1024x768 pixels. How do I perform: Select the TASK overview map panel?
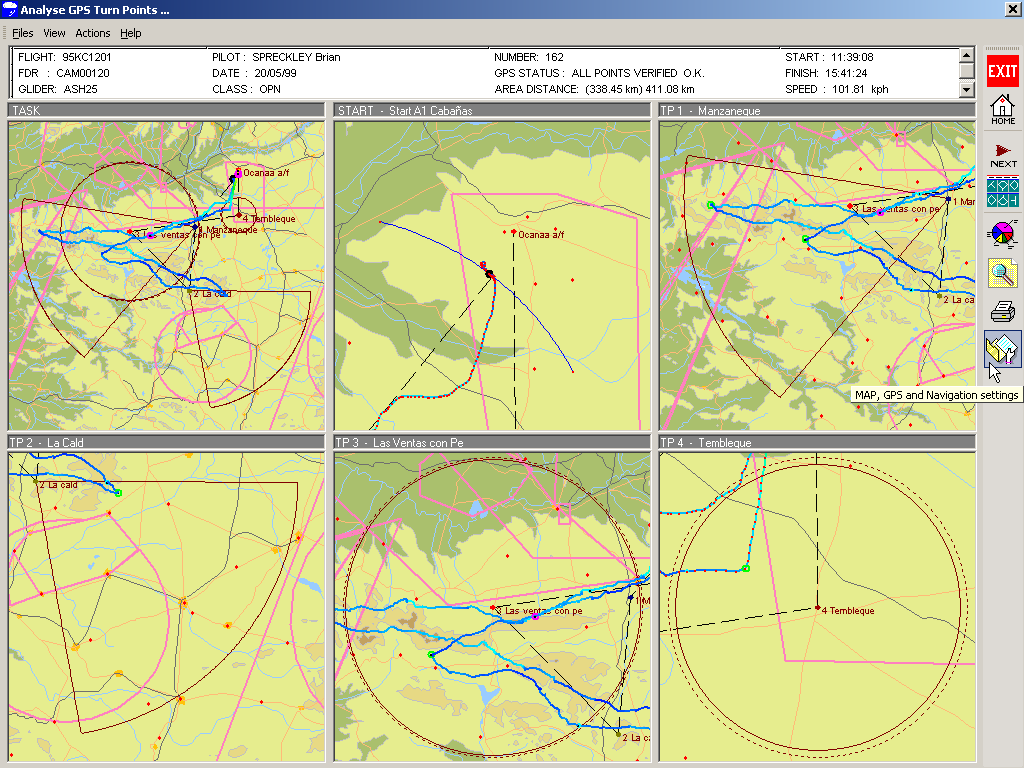pyautogui.click(x=166, y=275)
